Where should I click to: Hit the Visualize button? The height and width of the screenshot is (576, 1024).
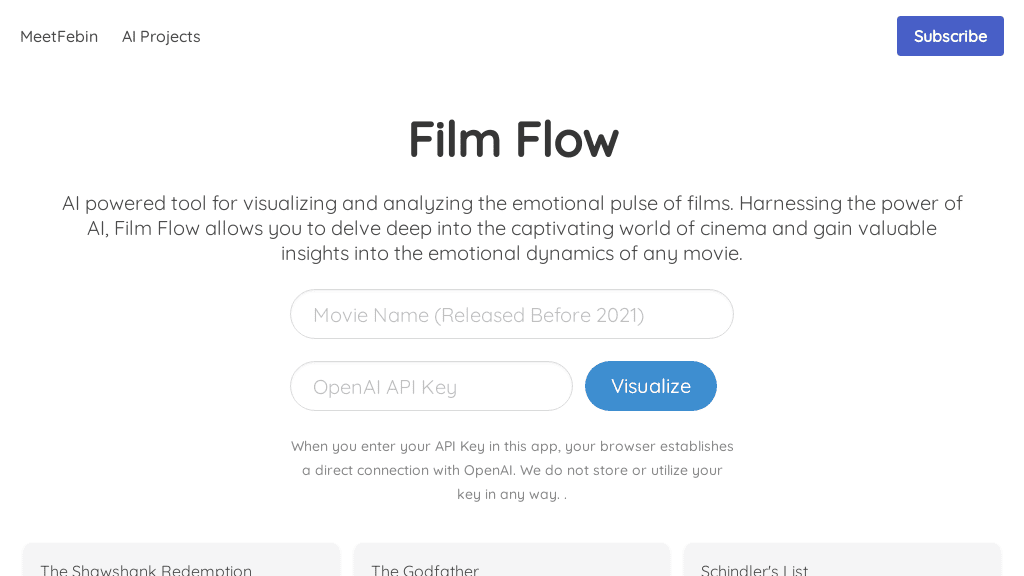pos(650,386)
